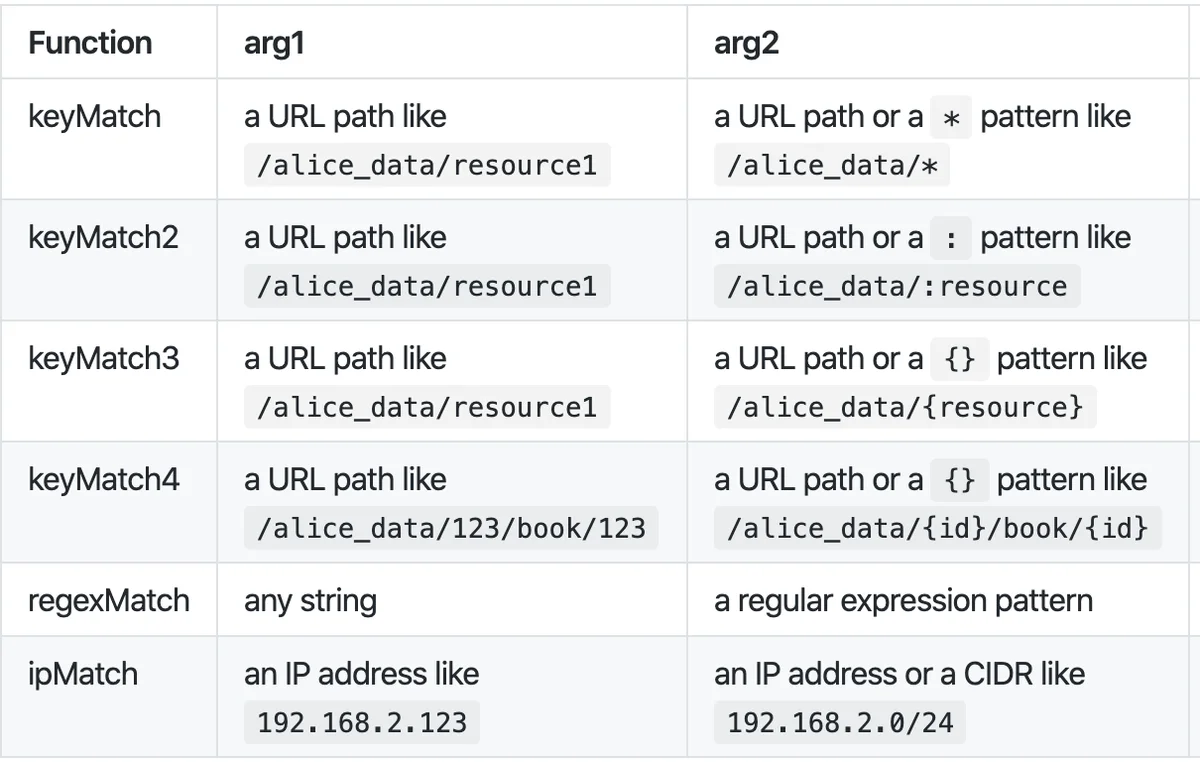Click the 192.168.2.0/24 CIDR code
Image resolution: width=1200 pixels, height=762 pixels.
pos(840,723)
